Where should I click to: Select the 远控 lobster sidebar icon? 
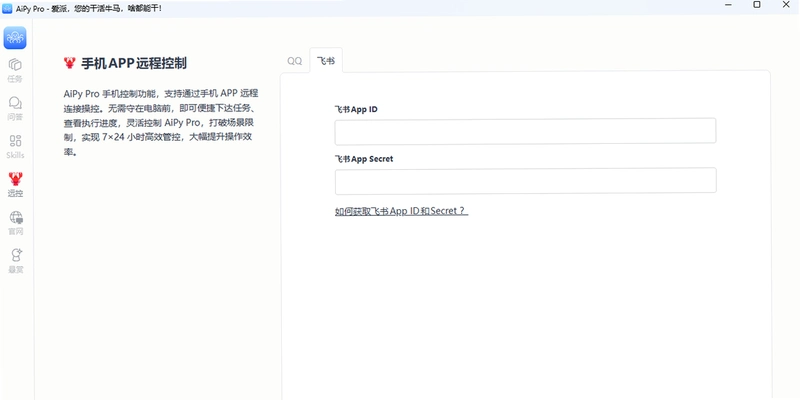pyautogui.click(x=15, y=185)
